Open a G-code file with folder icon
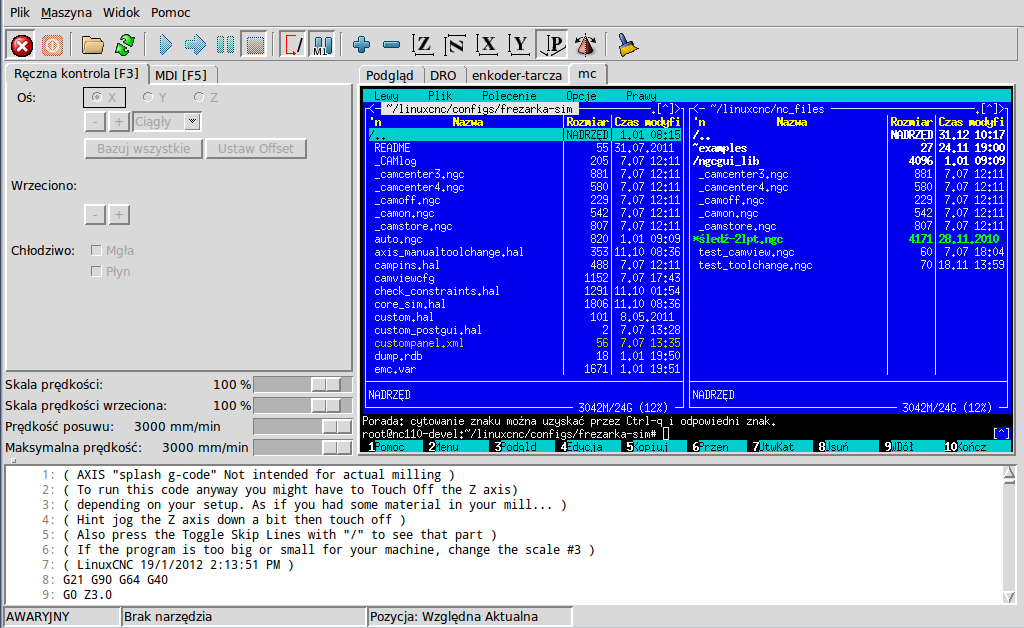The image size is (1024, 628). coord(93,45)
